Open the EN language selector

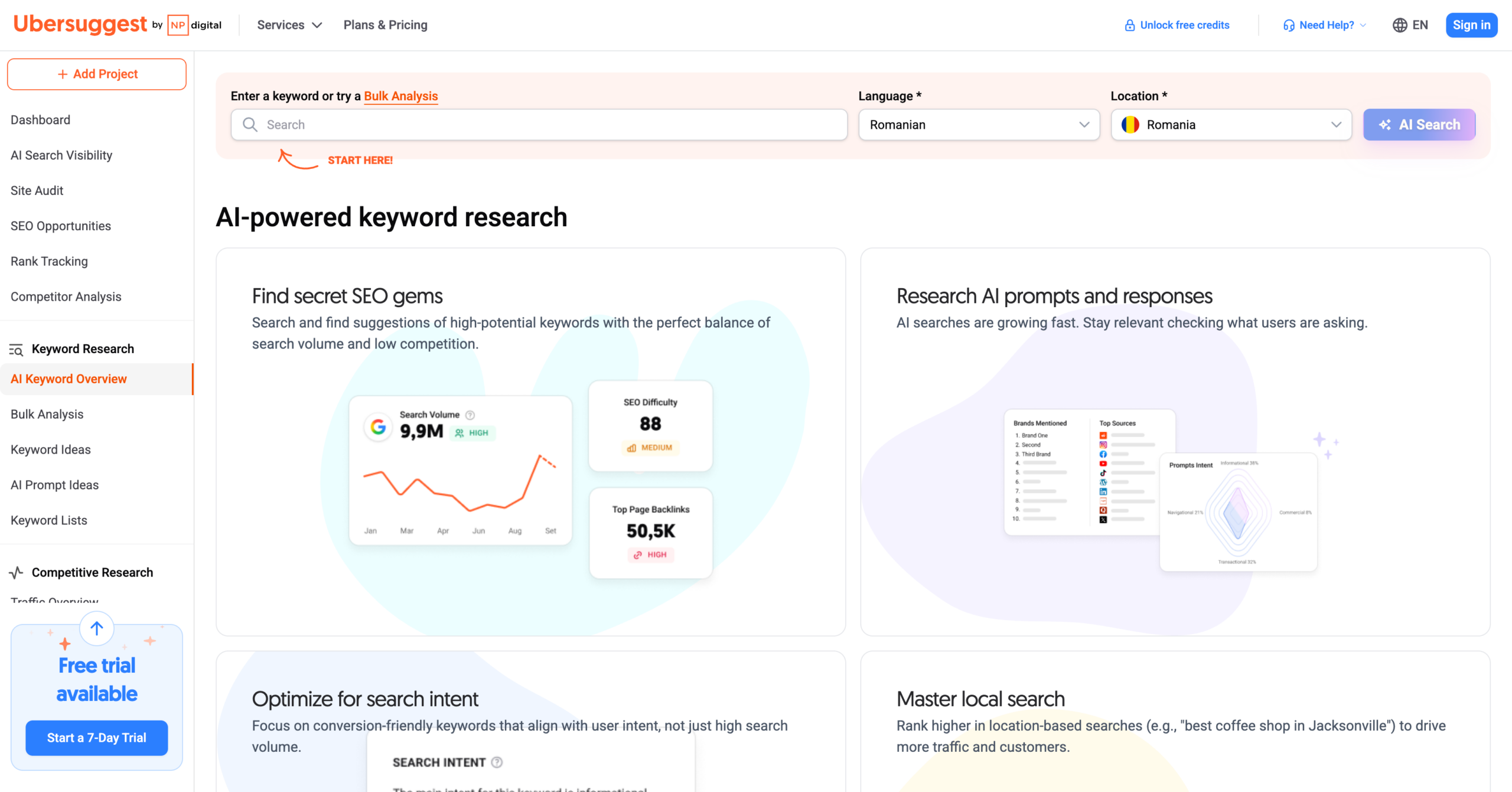(x=1410, y=25)
